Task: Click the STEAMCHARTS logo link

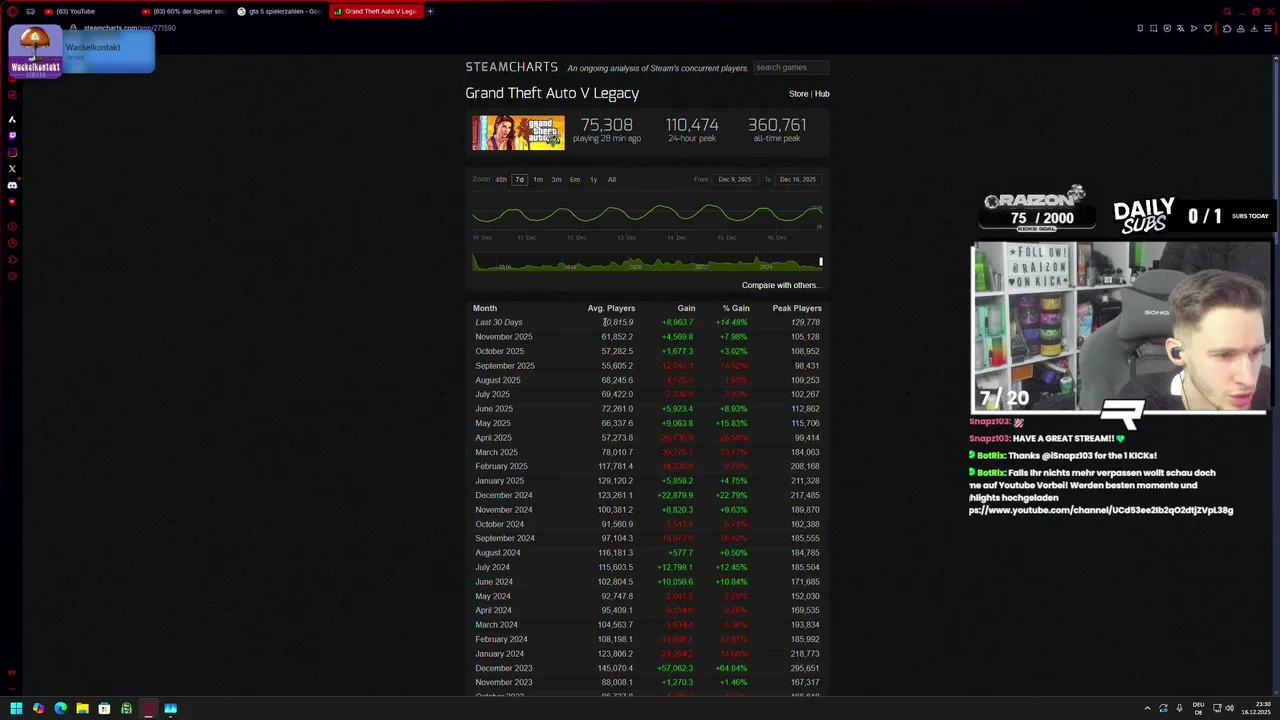Action: tap(511, 67)
